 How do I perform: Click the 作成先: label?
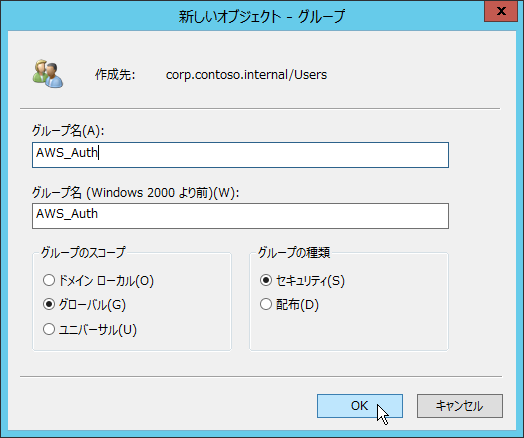coord(115,75)
